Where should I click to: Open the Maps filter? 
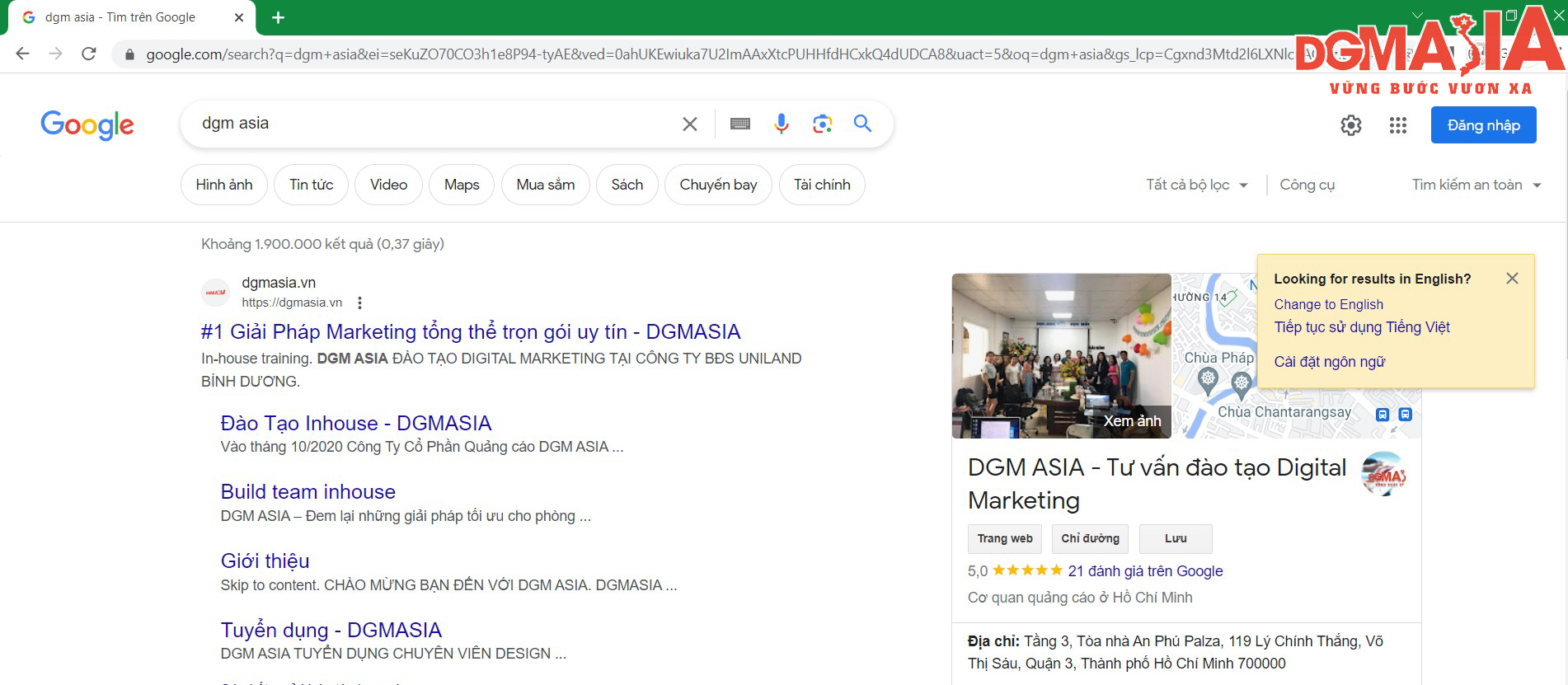(x=462, y=185)
